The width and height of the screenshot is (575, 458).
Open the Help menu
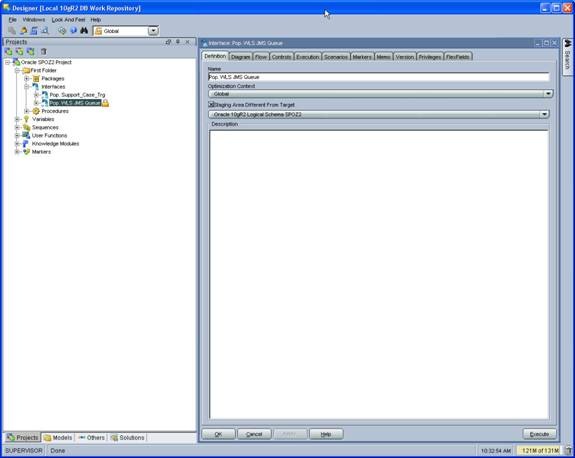click(x=95, y=19)
